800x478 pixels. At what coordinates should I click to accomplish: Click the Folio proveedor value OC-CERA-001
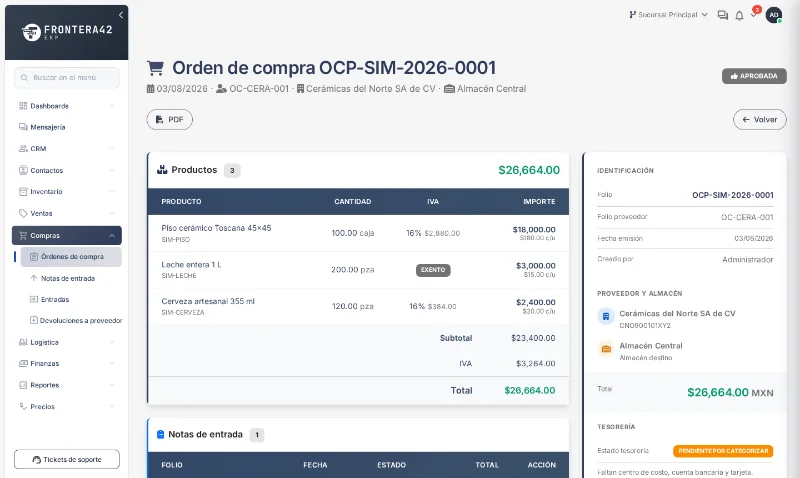pyautogui.click(x=747, y=217)
